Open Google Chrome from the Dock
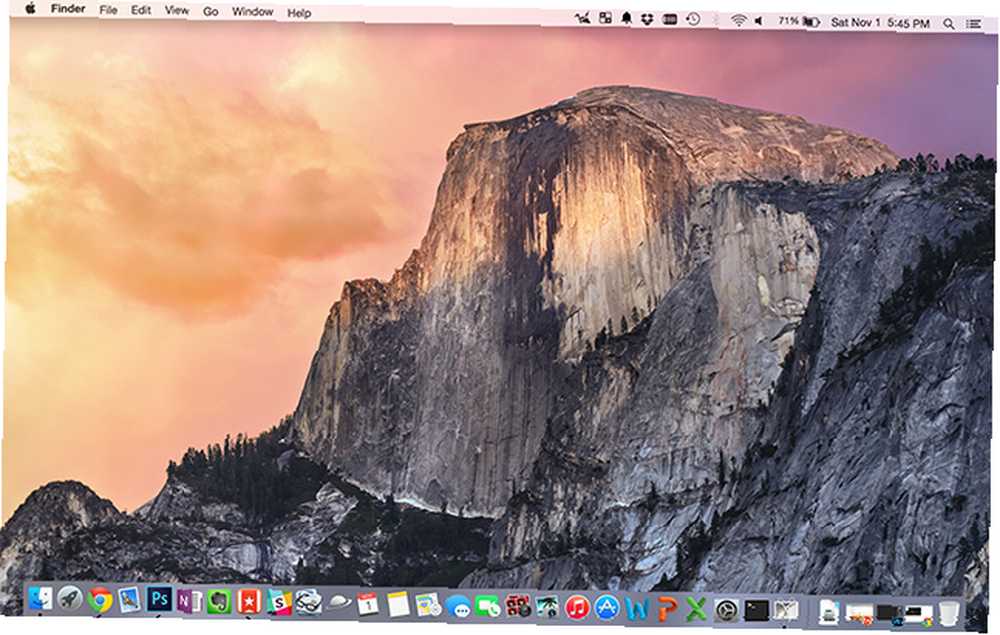Viewport: 1000px width, 635px height. (x=99, y=600)
